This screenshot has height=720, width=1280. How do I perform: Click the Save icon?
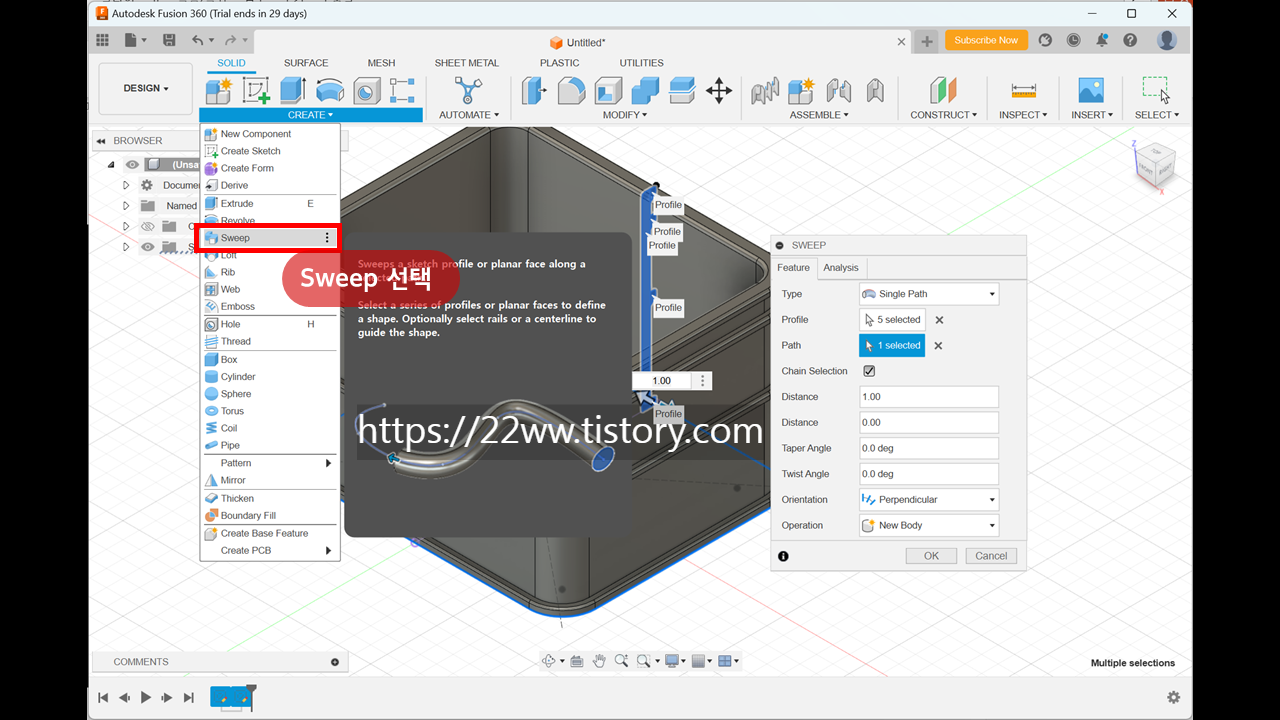pos(169,40)
